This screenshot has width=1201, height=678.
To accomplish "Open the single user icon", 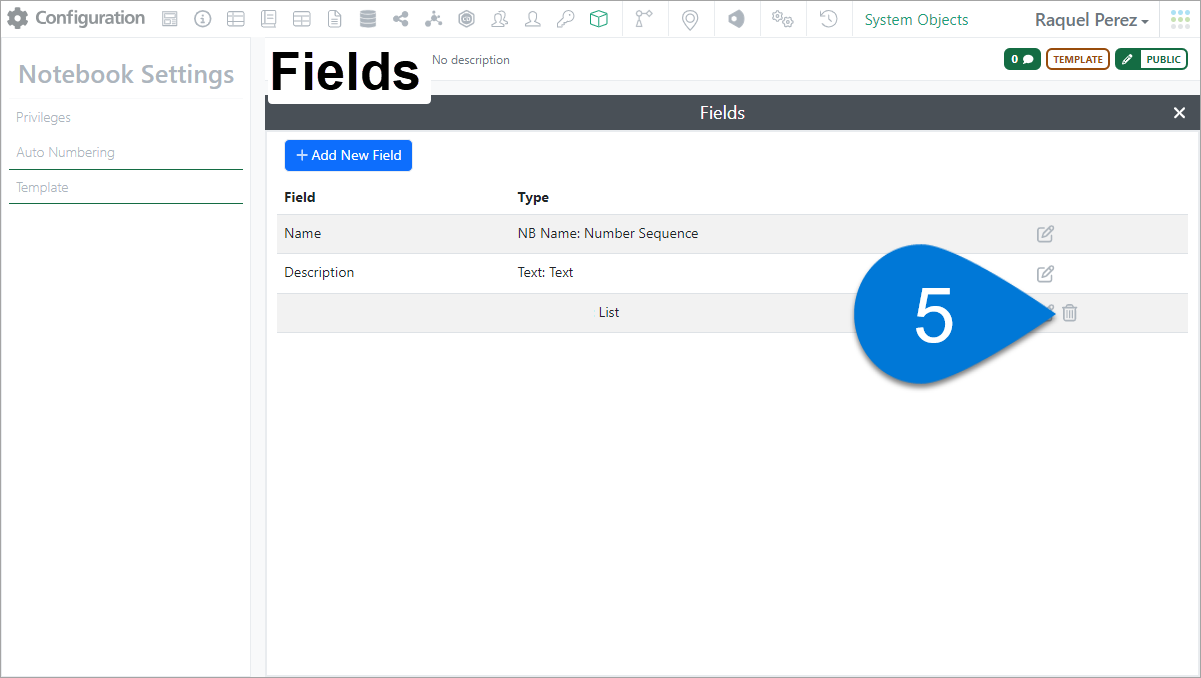I will (533, 19).
